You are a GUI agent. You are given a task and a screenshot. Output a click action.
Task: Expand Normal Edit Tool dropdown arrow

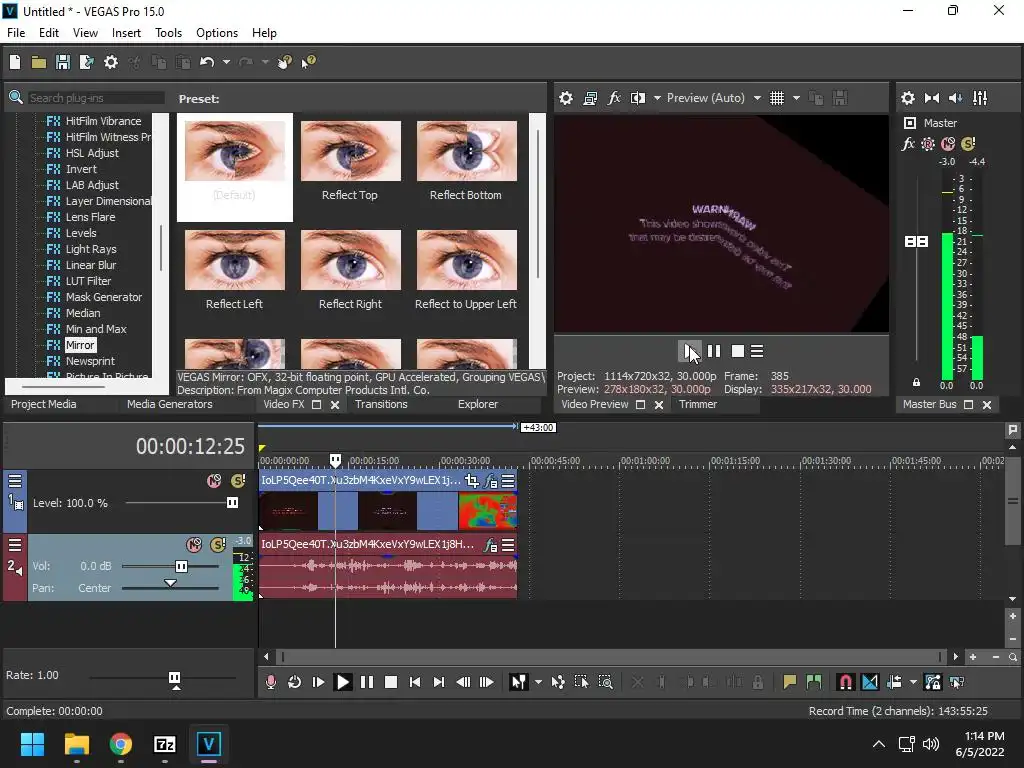[538, 682]
